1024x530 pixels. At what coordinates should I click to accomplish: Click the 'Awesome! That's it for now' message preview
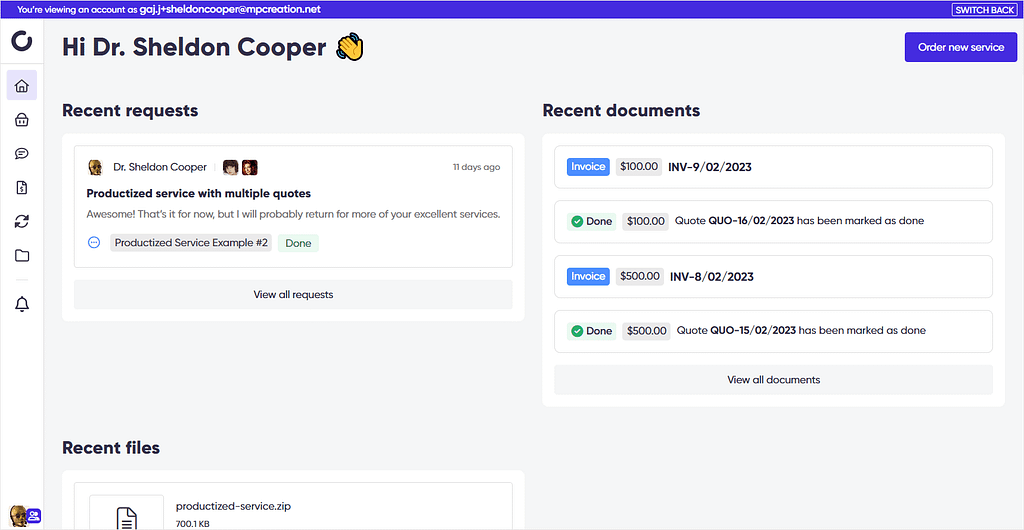tap(293, 214)
